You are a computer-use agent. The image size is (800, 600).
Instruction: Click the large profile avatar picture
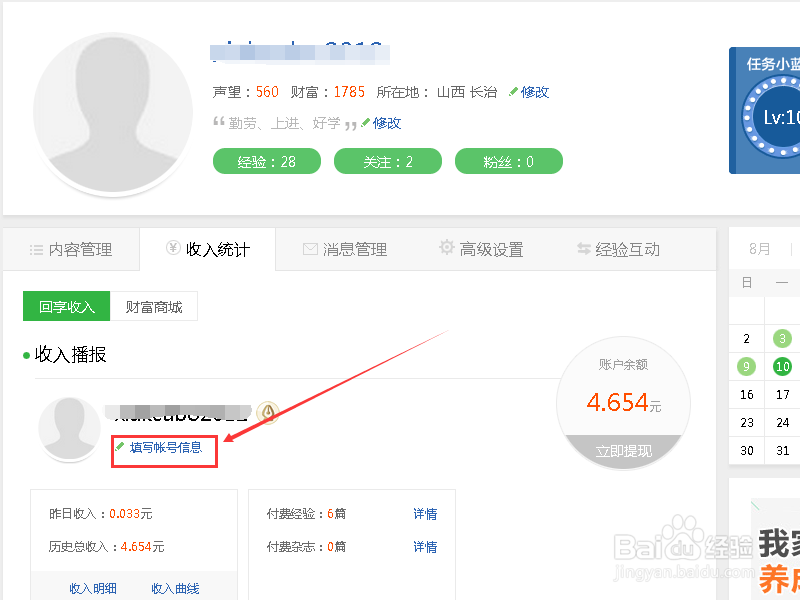click(x=113, y=112)
